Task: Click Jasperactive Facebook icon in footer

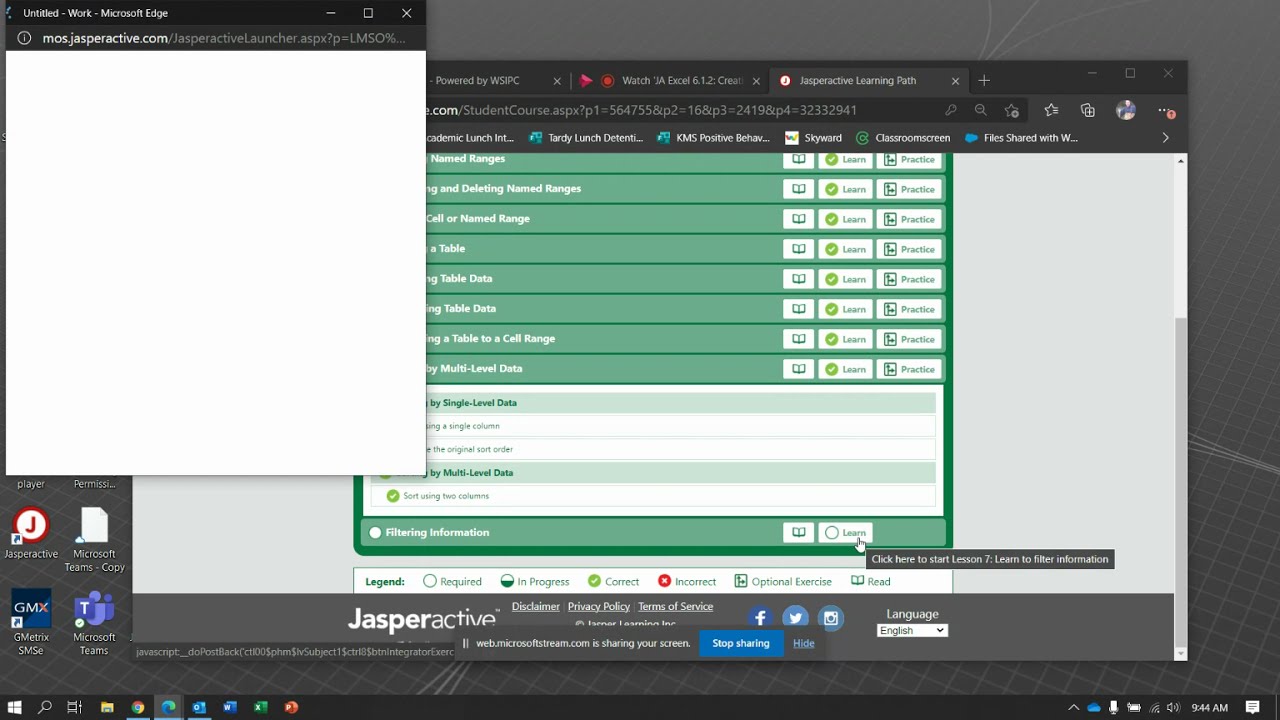Action: pyautogui.click(x=760, y=618)
